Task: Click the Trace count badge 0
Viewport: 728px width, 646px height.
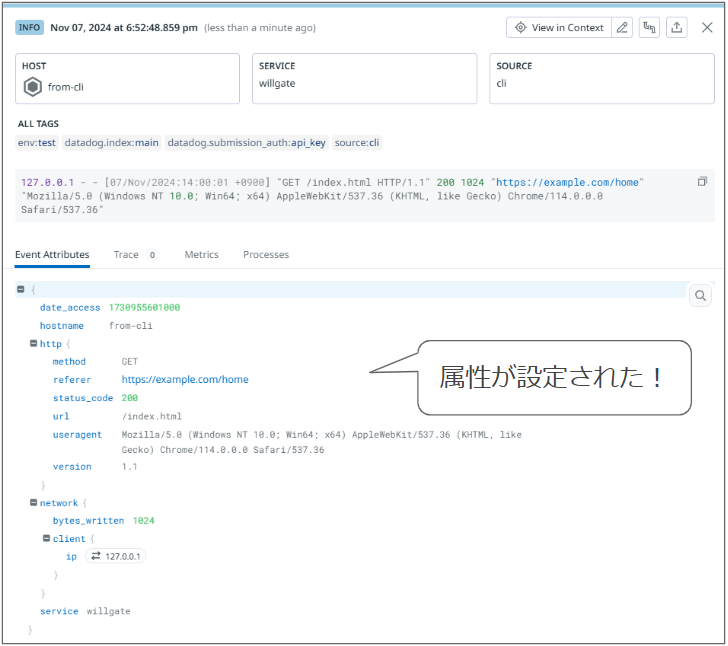Action: click(x=152, y=255)
